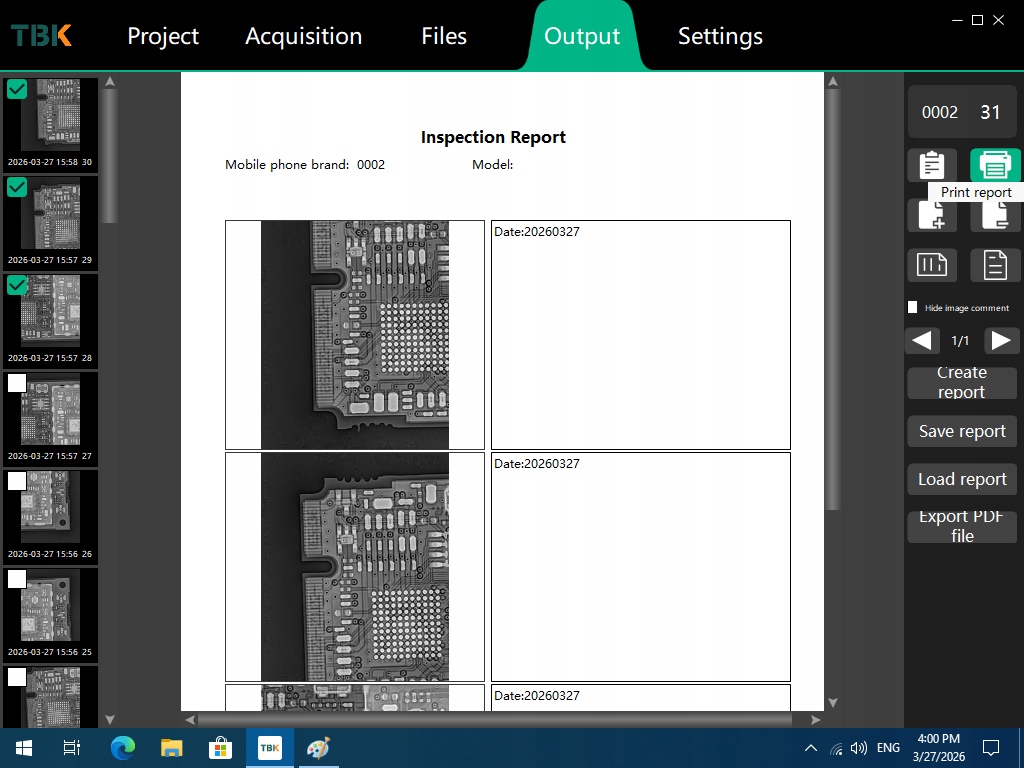Switch to the Acquisition tab
1024x768 pixels.
click(x=303, y=36)
